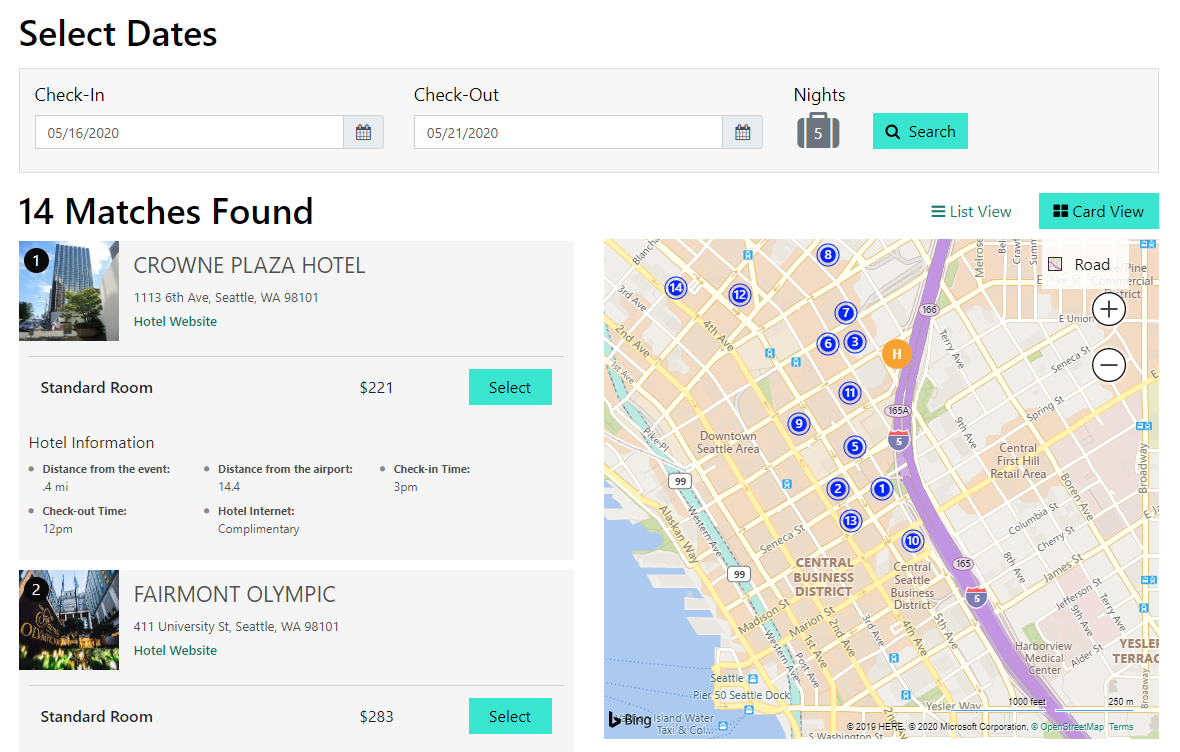This screenshot has height=752, width=1180.
Task: Click map pin number 9
Action: [799, 424]
